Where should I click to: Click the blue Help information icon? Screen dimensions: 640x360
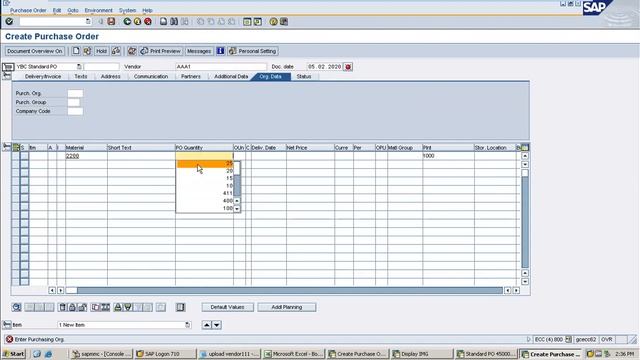click(220, 51)
